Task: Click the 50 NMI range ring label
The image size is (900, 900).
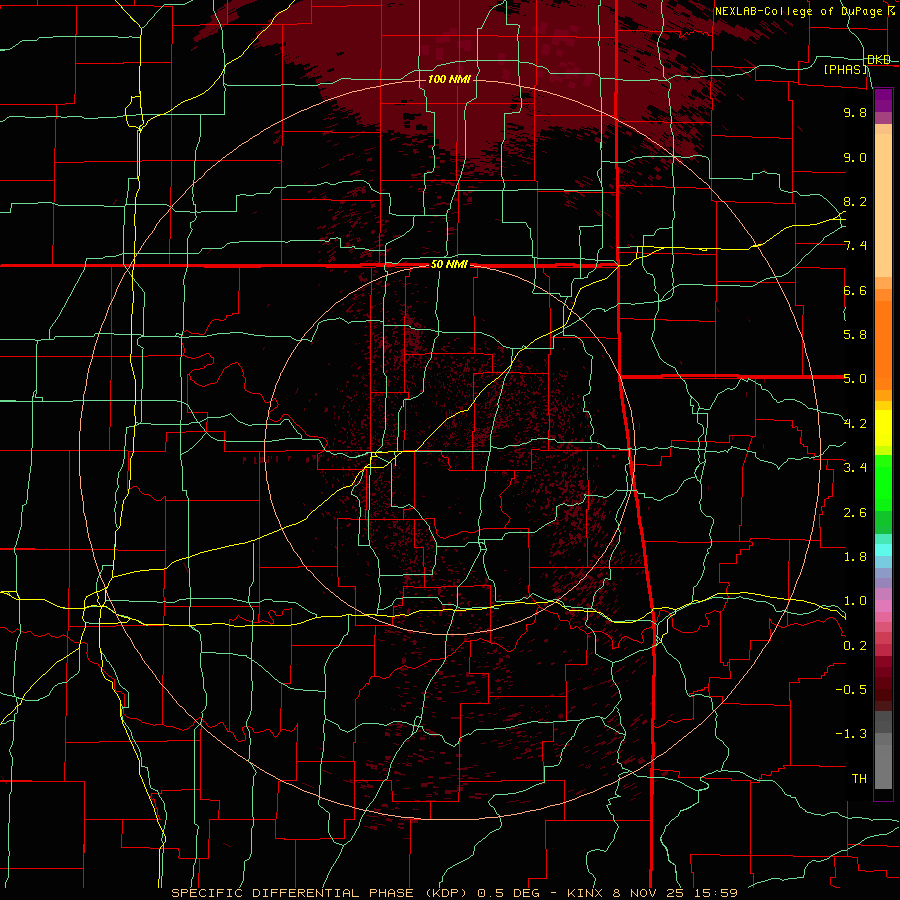Action: (449, 265)
